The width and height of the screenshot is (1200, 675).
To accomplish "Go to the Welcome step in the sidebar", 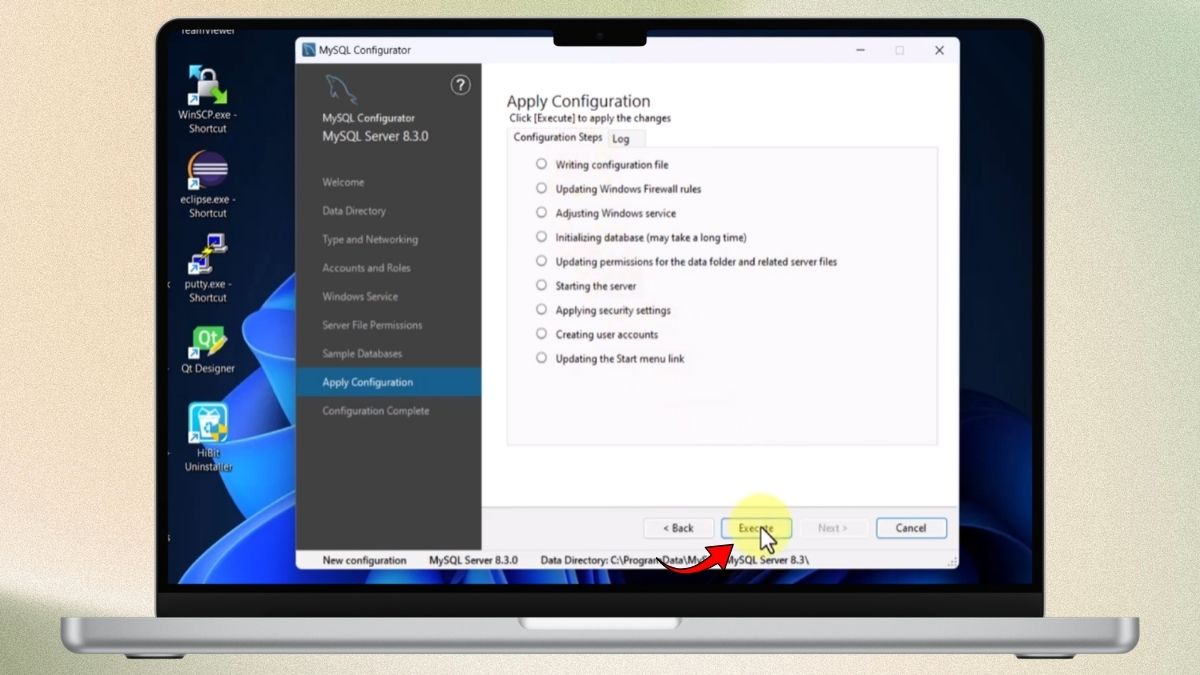I will 343,182.
